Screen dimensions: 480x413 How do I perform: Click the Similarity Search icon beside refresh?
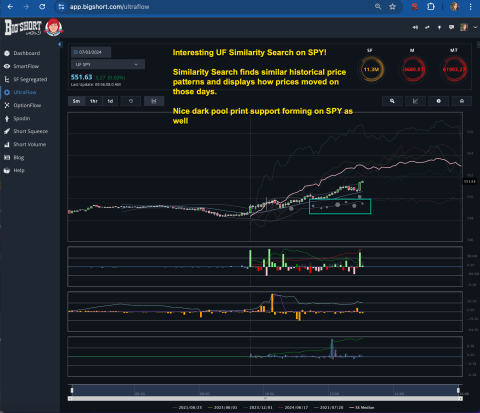(x=154, y=101)
